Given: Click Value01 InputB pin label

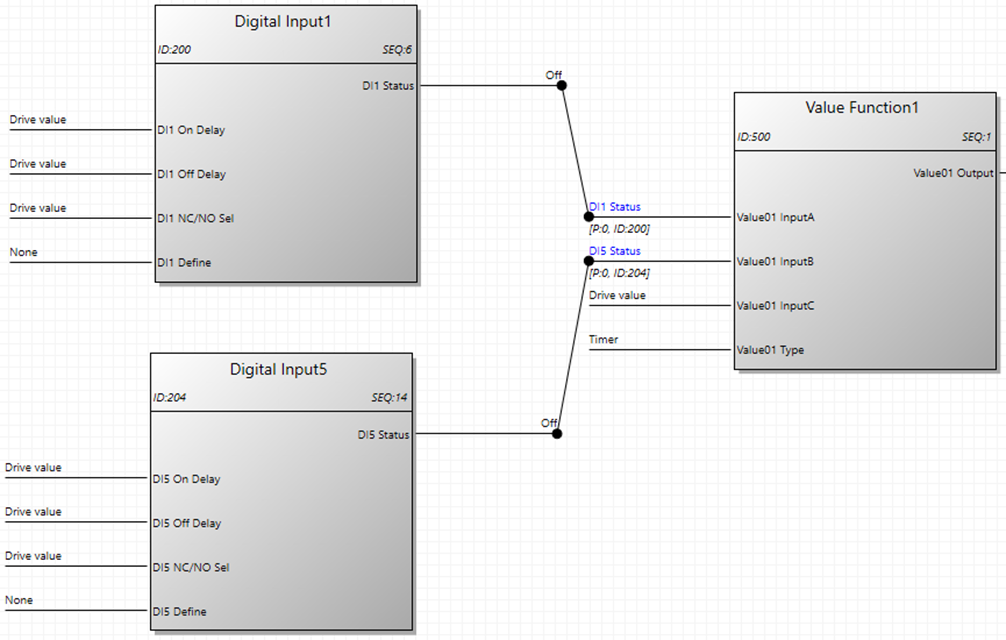Looking at the screenshot, I should (x=775, y=262).
